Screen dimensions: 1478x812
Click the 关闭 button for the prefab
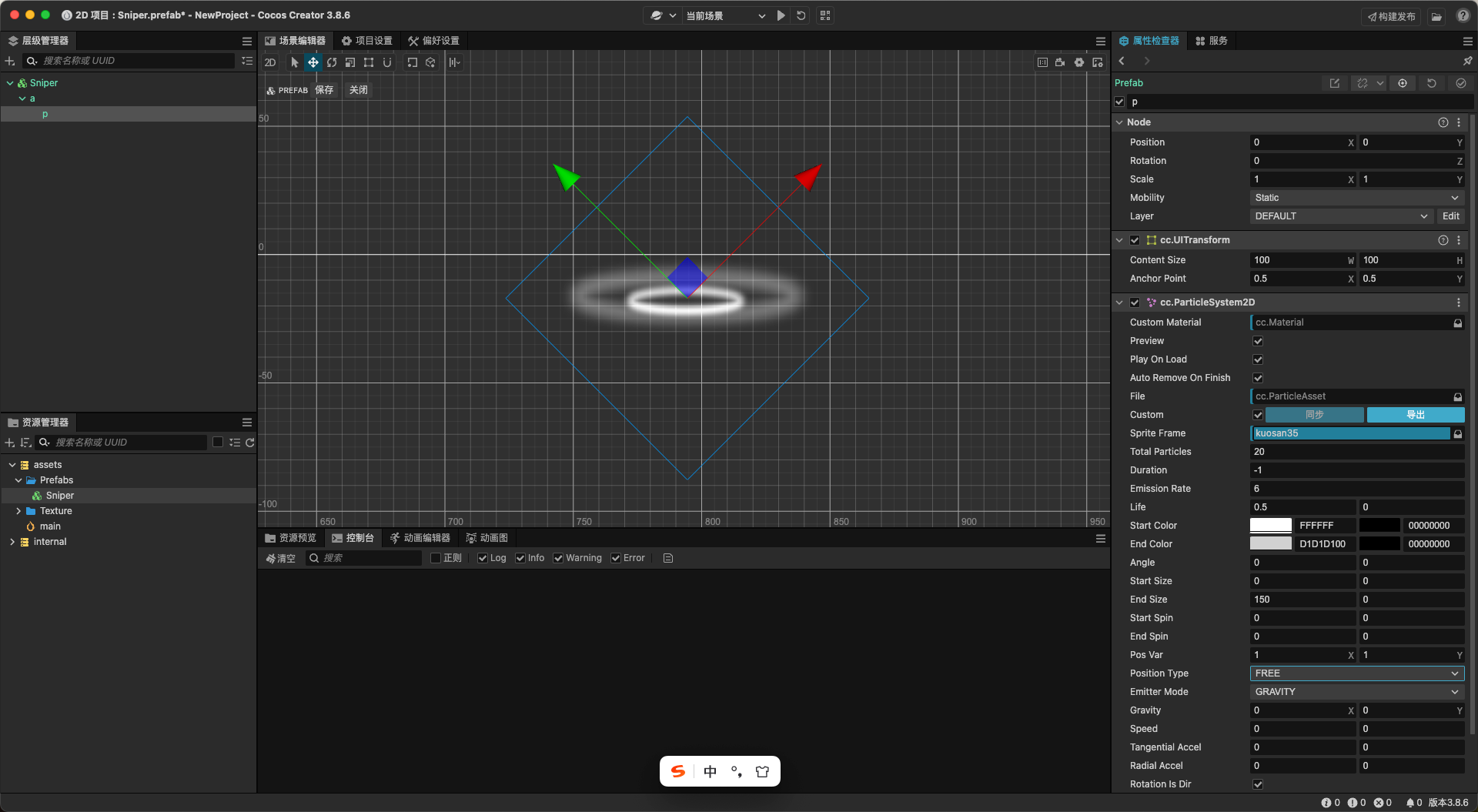[359, 90]
